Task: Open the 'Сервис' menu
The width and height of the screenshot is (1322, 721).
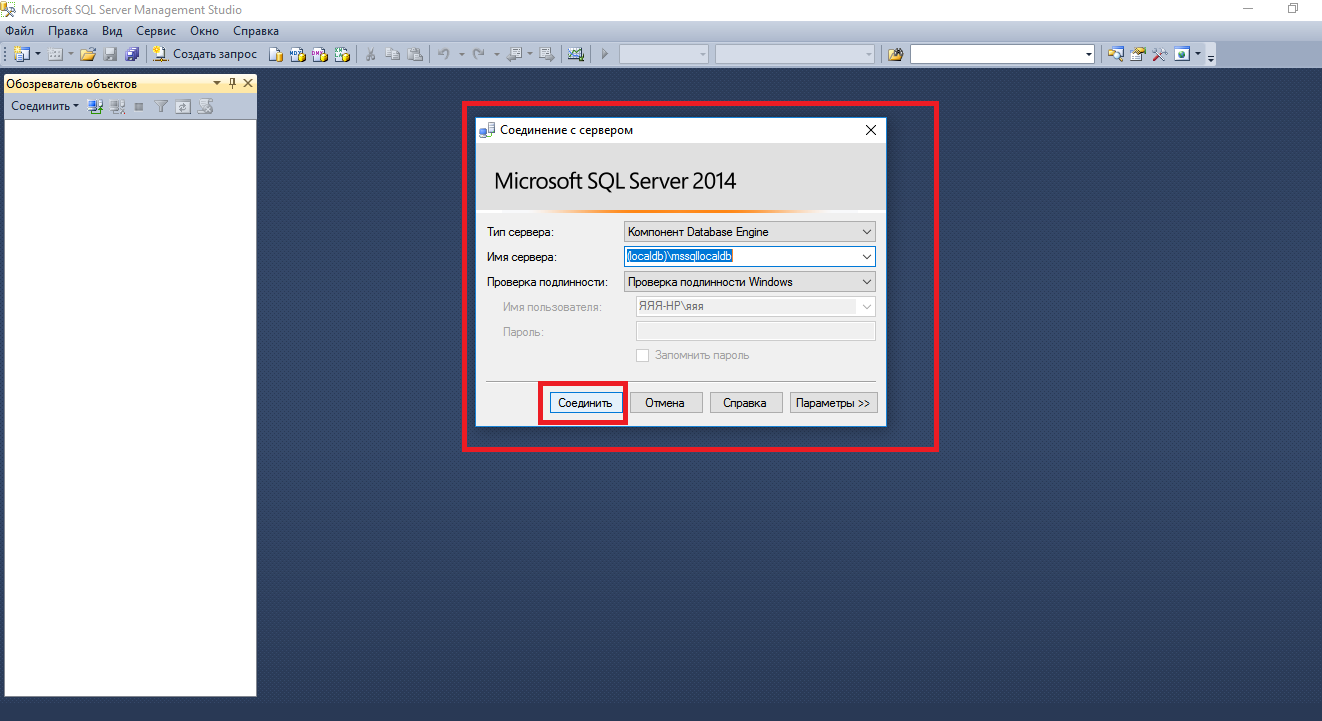Action: pyautogui.click(x=155, y=31)
